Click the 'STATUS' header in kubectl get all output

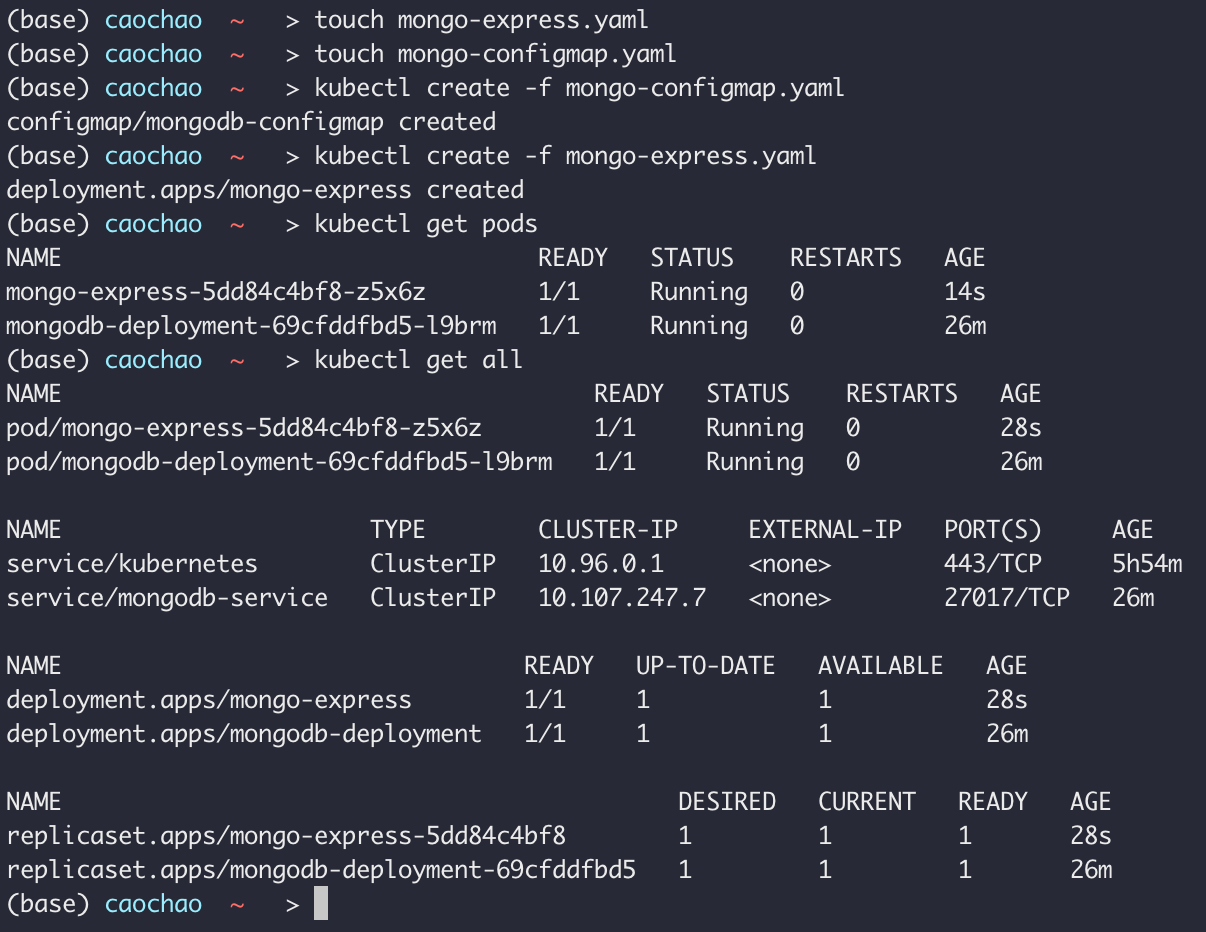click(x=748, y=394)
